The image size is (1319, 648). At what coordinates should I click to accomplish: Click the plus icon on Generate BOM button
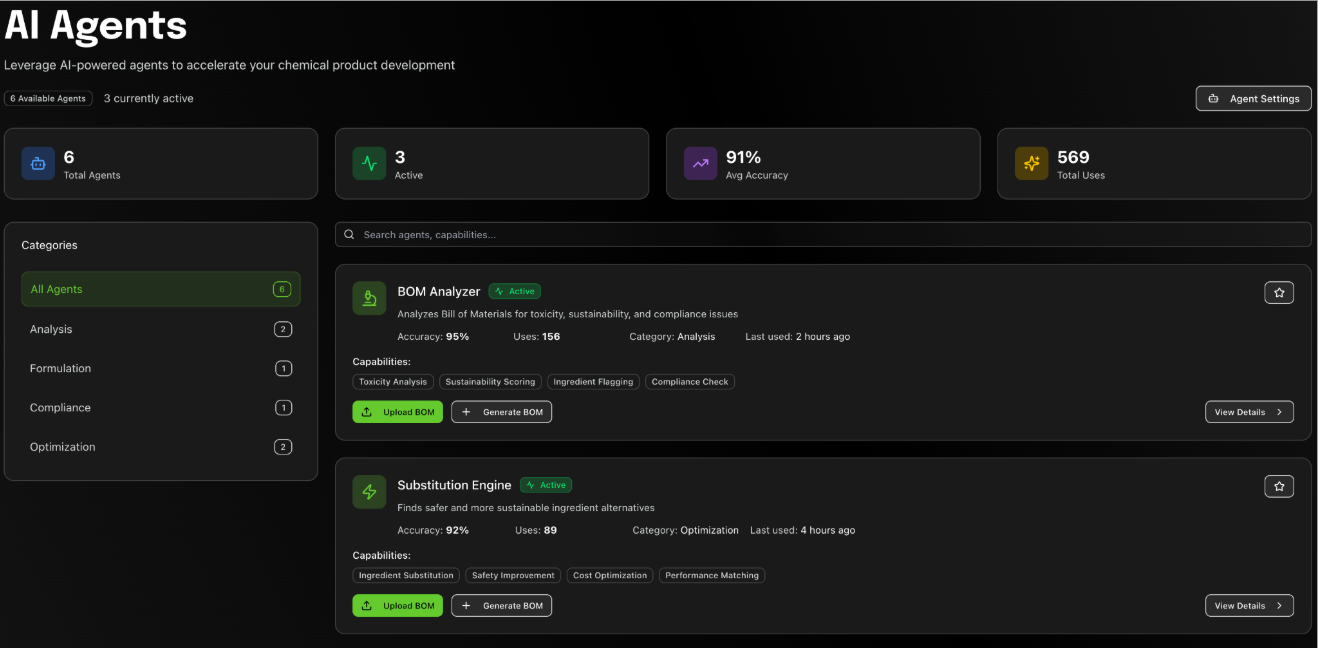465,411
